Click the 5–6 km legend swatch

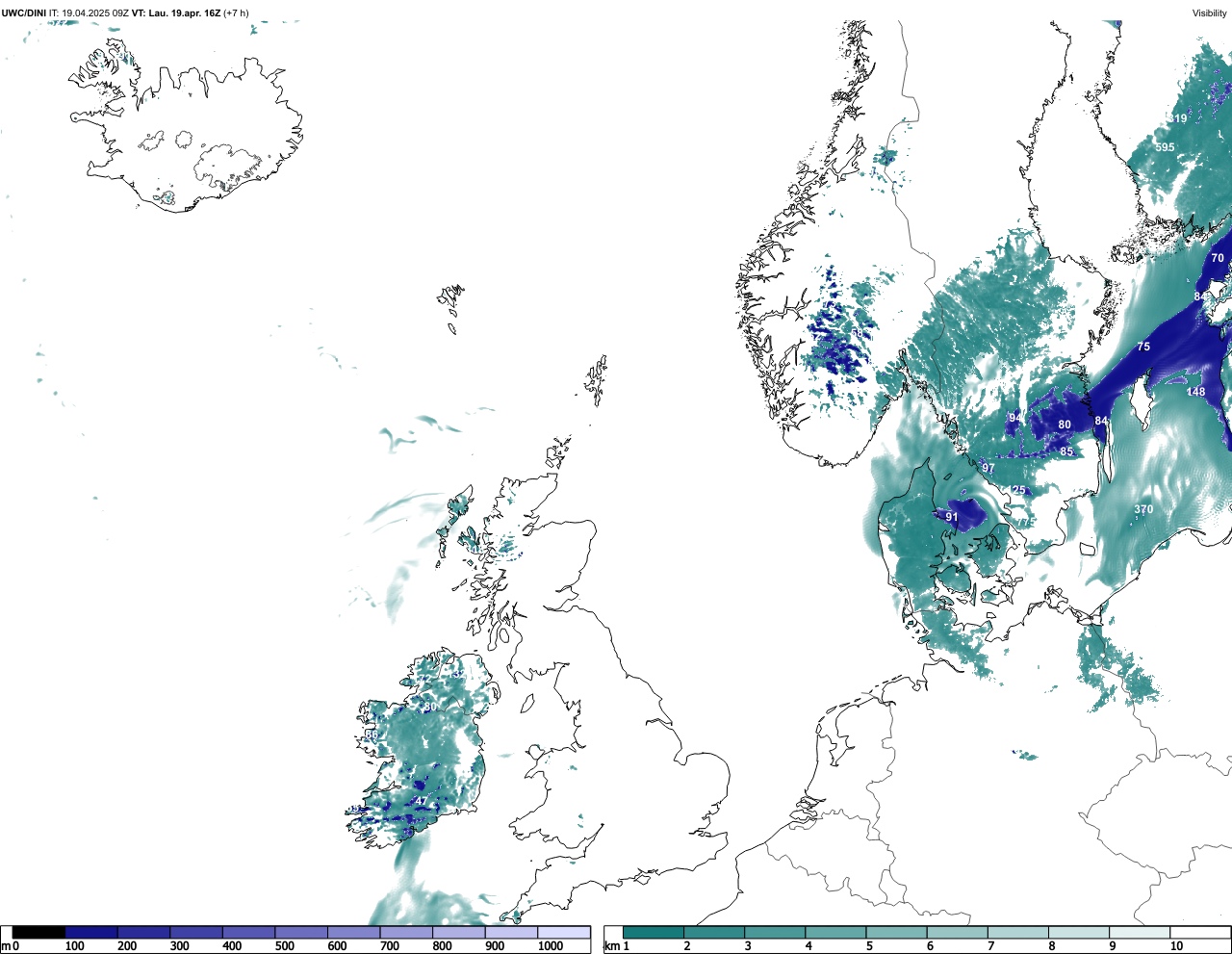pos(896,932)
